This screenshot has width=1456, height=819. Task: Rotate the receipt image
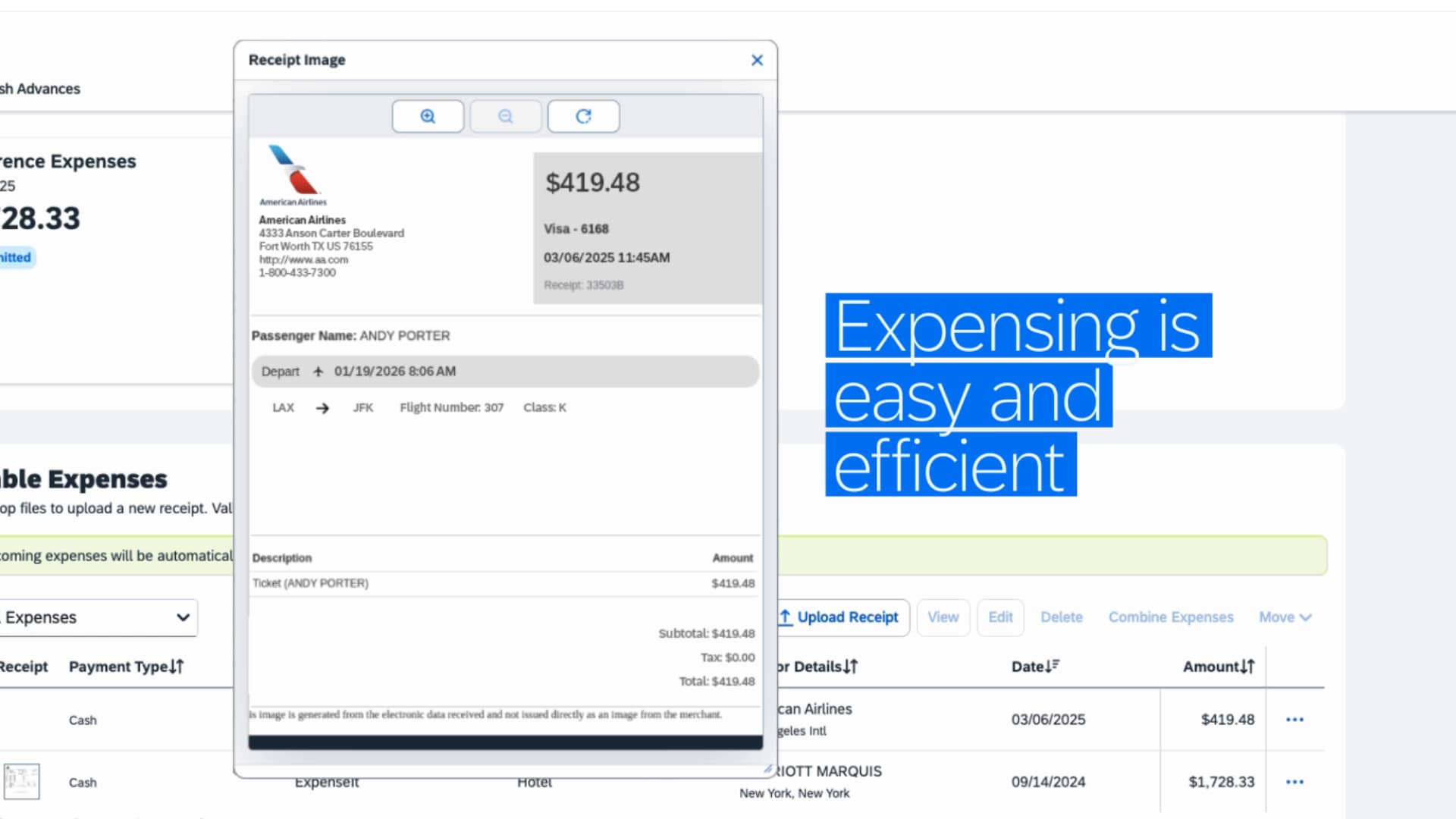583,116
